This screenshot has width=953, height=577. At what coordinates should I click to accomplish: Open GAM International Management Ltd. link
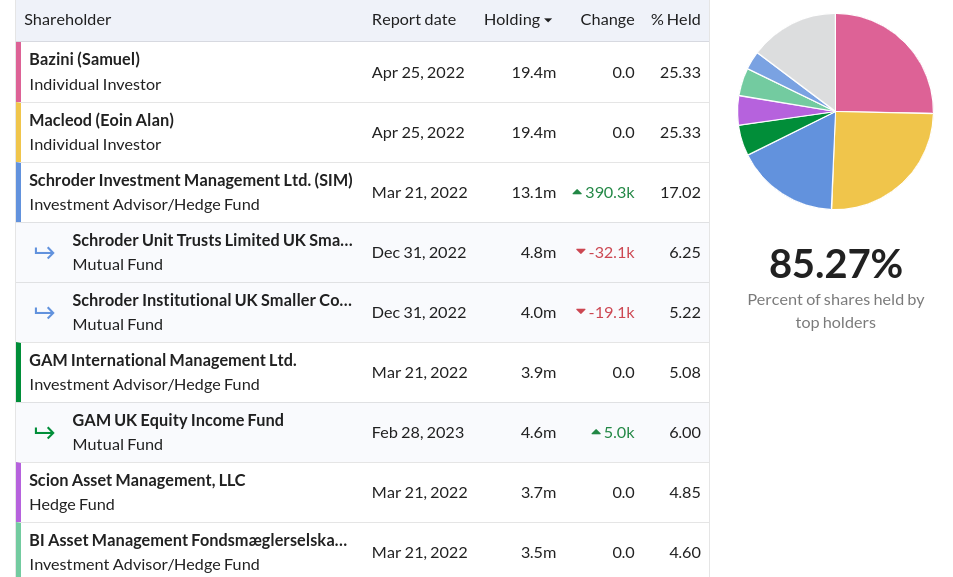(163, 360)
